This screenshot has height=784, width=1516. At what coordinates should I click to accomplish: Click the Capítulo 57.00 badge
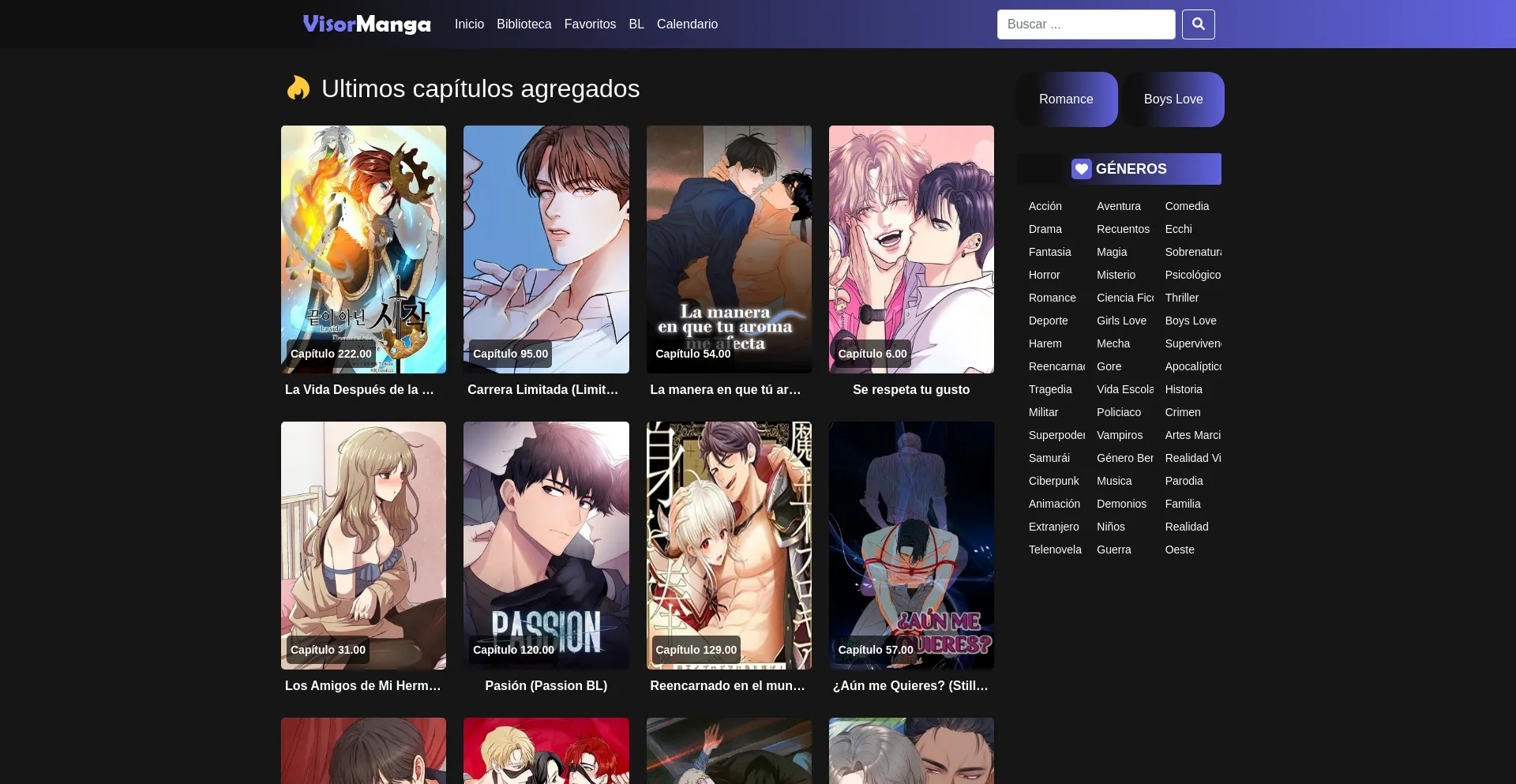[876, 650]
